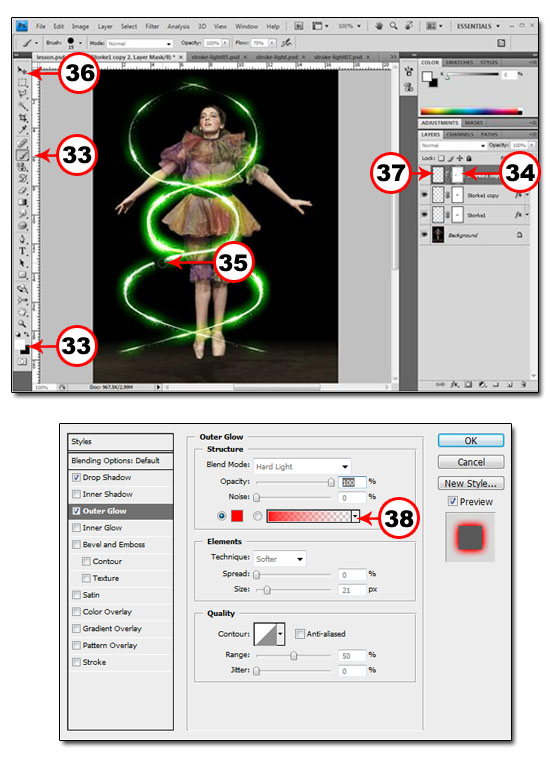This screenshot has height=757, width=550.
Task: Enable the Bevel and Emboss checkbox
Action: coord(76,545)
